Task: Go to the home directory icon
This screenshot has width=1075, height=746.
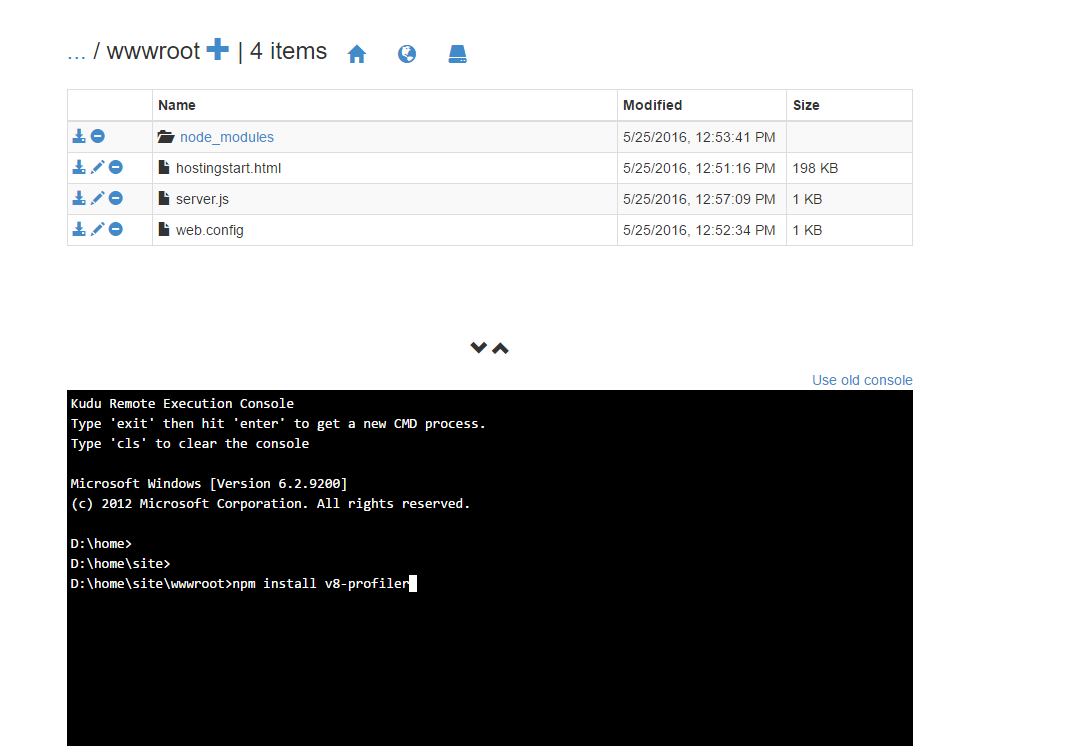Action: click(357, 53)
